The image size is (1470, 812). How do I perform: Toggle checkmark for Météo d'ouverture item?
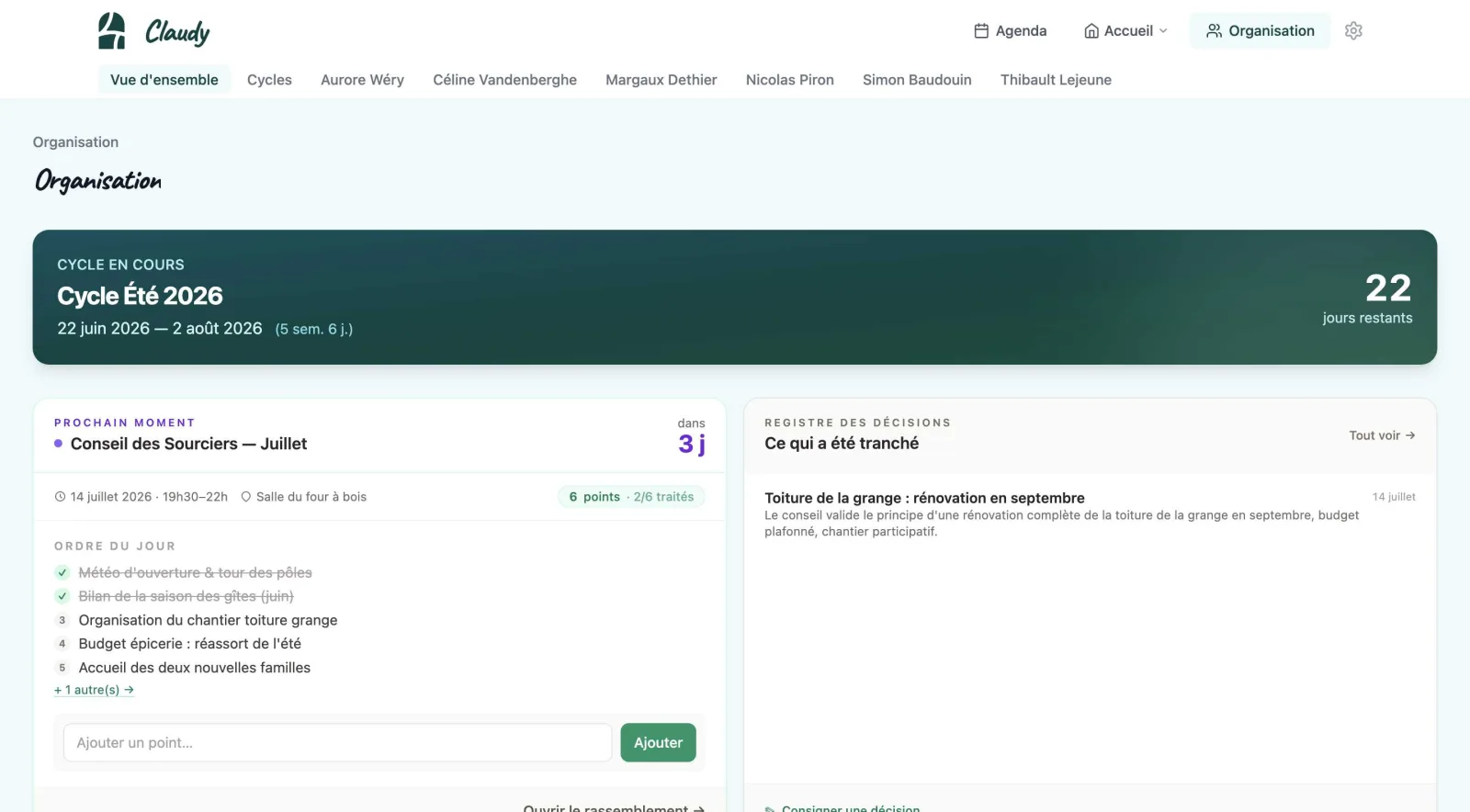tap(62, 572)
